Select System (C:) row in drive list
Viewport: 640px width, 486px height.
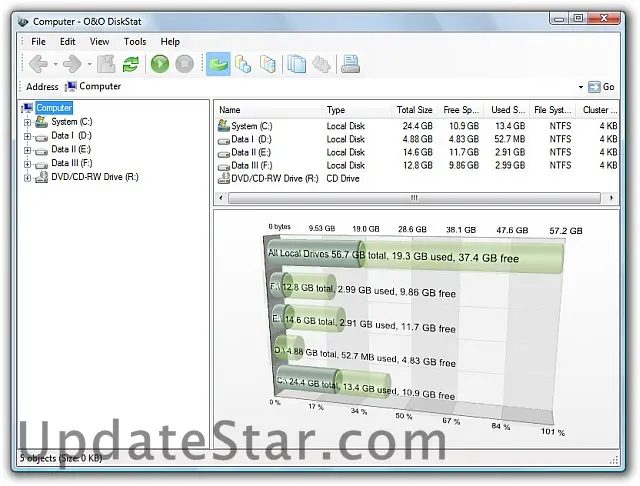click(417, 126)
